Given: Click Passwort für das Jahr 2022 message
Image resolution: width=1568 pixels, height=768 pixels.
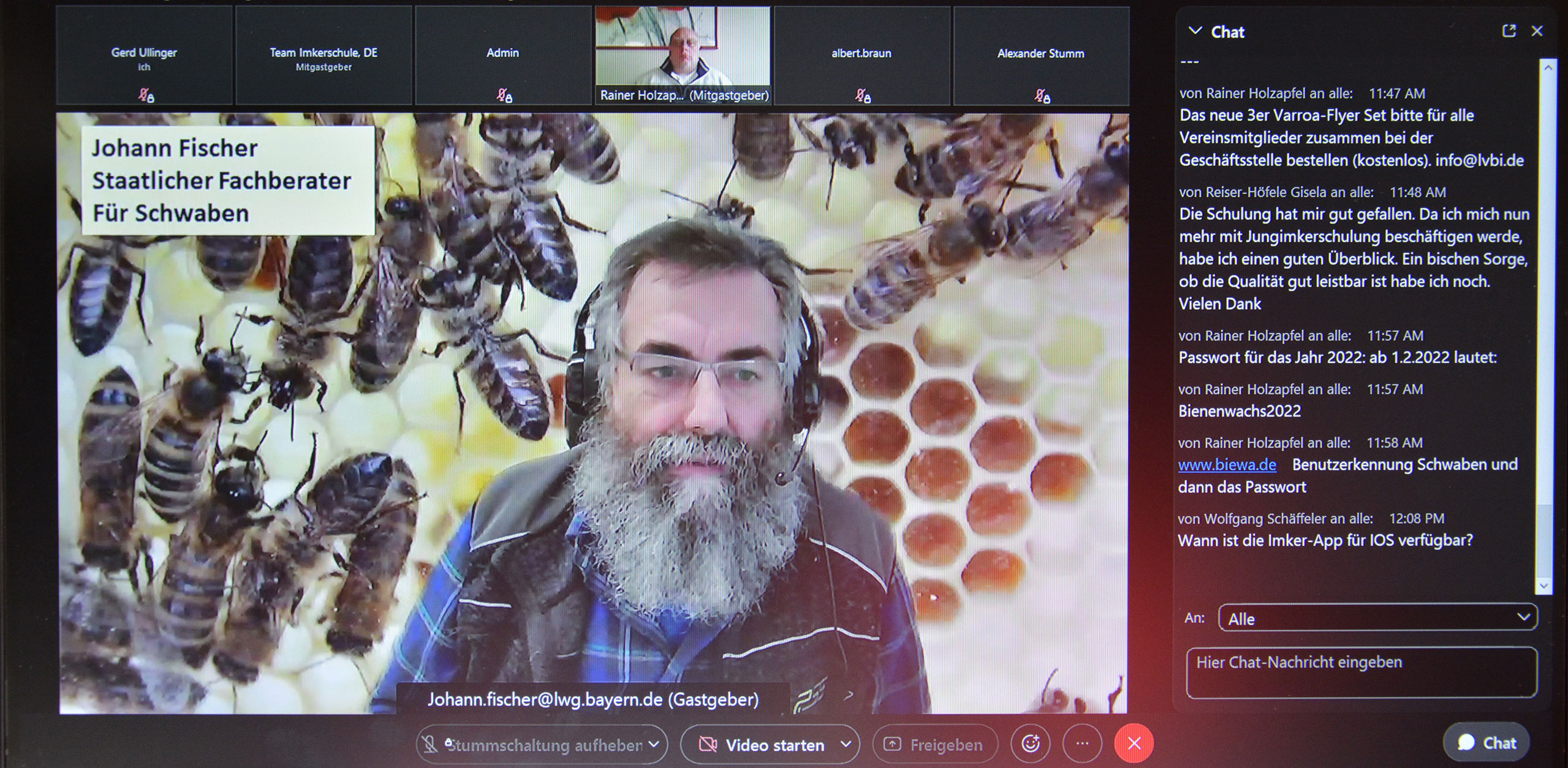Looking at the screenshot, I should (x=1338, y=358).
